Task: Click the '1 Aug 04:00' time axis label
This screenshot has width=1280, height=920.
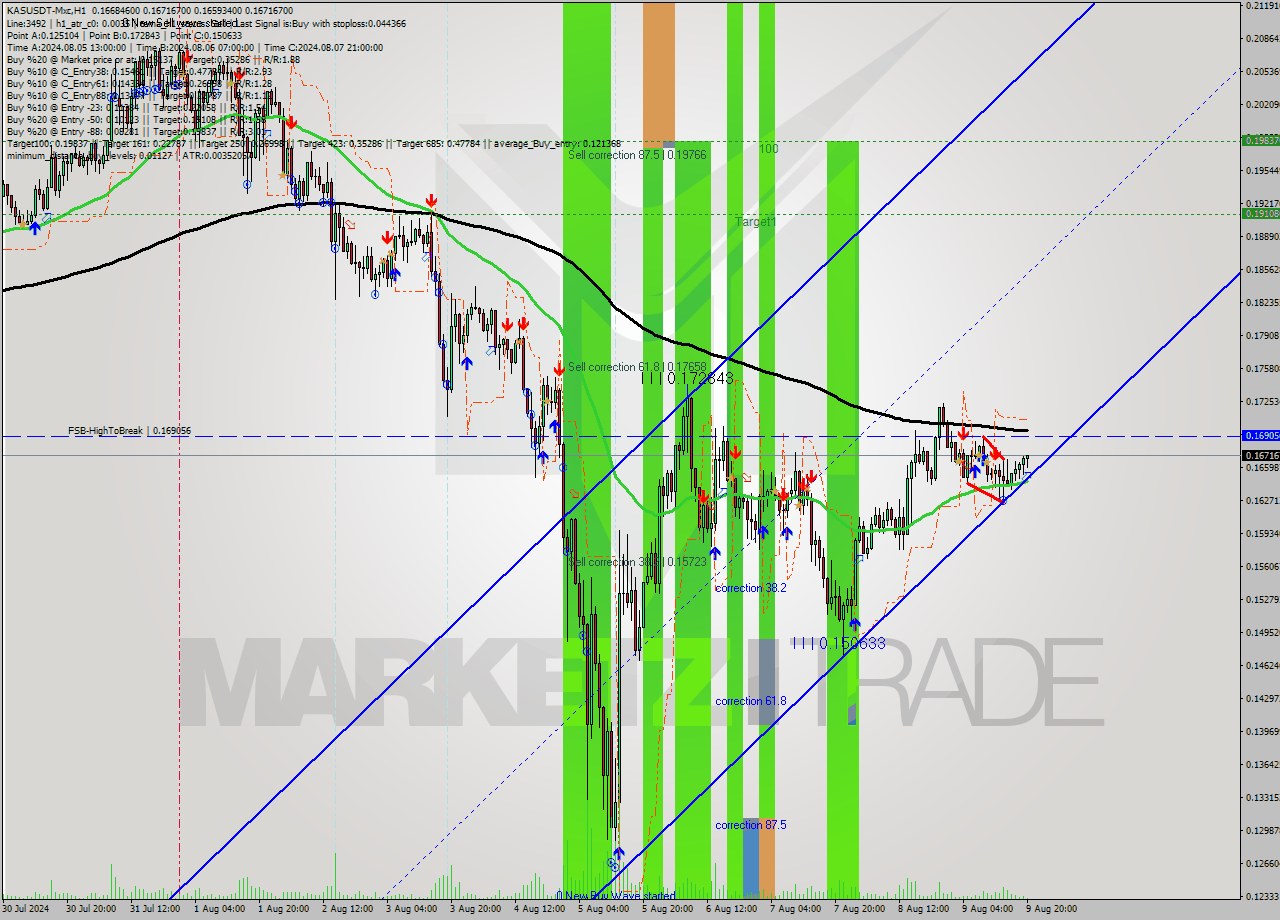Action: pyautogui.click(x=219, y=909)
